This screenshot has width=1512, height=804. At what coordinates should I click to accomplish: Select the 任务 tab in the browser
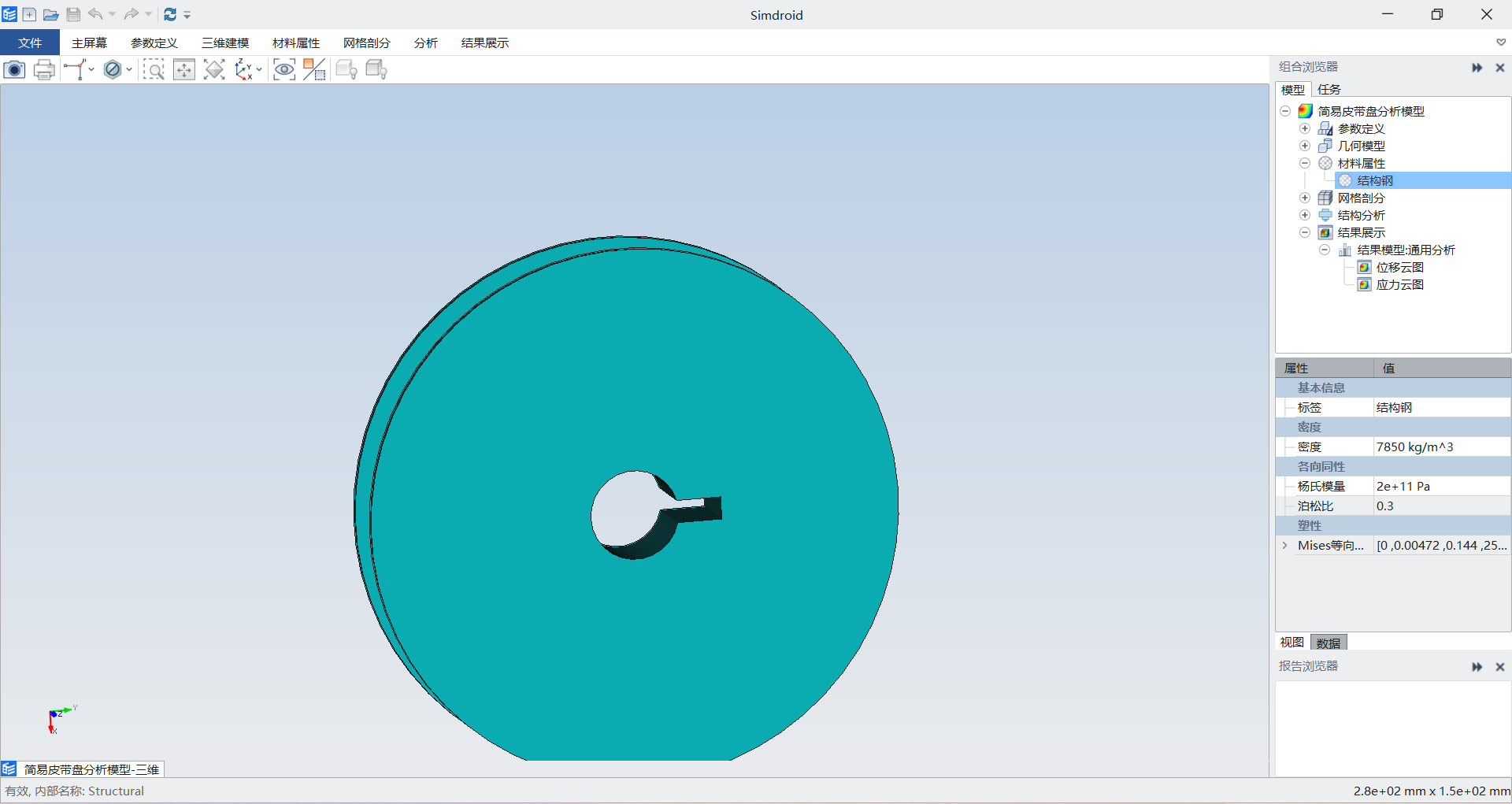[x=1329, y=90]
